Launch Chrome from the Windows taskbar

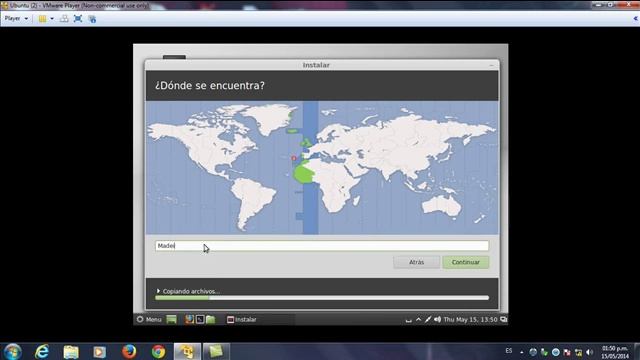[158, 351]
